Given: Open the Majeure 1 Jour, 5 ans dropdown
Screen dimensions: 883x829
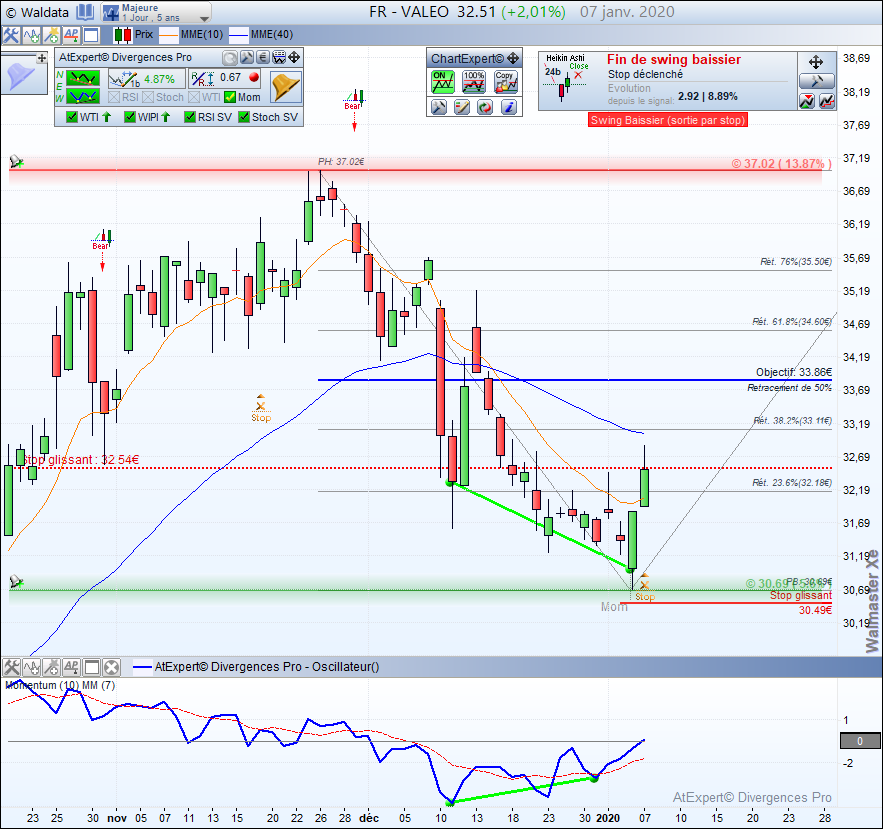Looking at the screenshot, I should pos(156,12).
